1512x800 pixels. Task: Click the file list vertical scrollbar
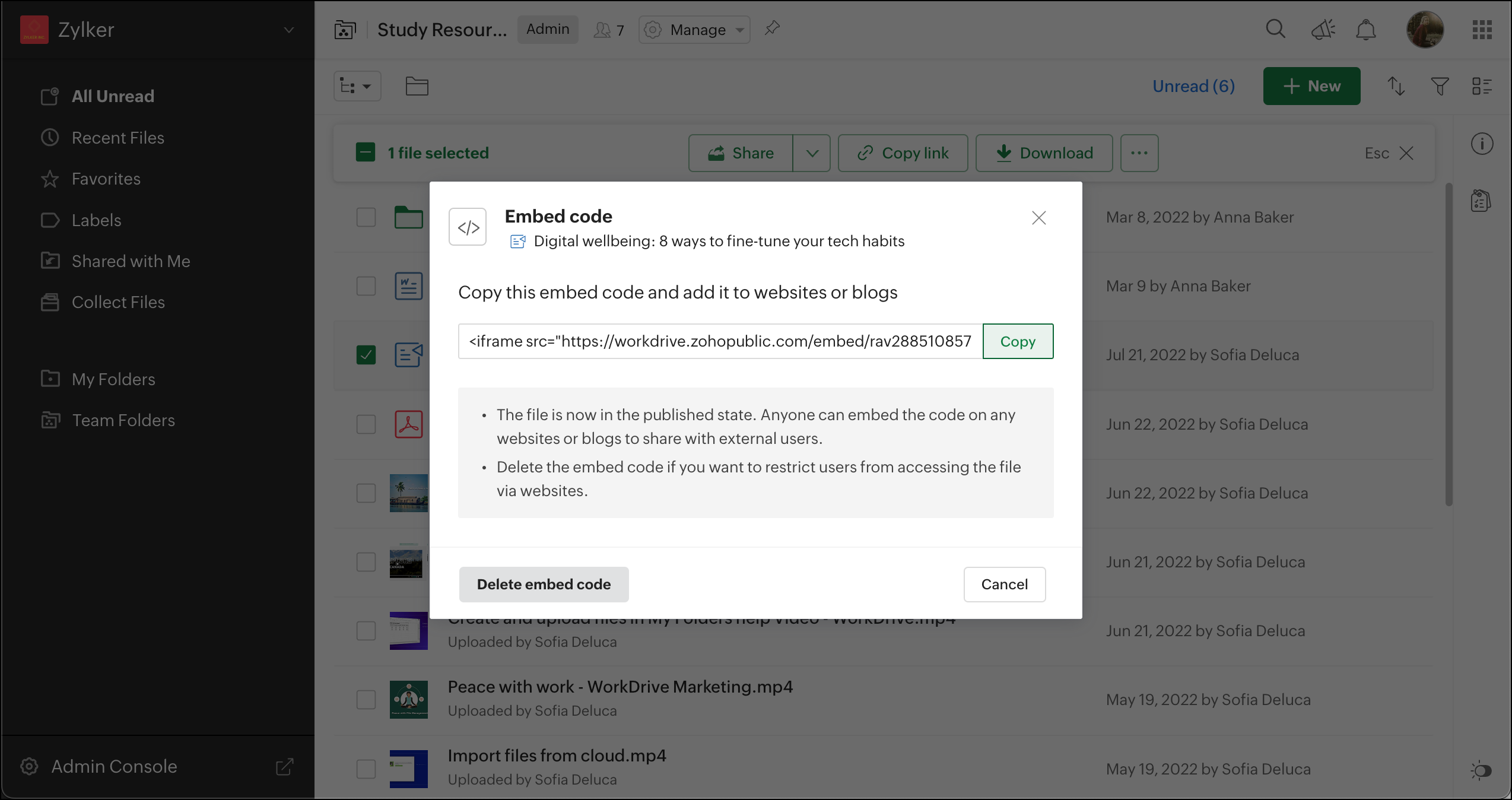(1449, 344)
